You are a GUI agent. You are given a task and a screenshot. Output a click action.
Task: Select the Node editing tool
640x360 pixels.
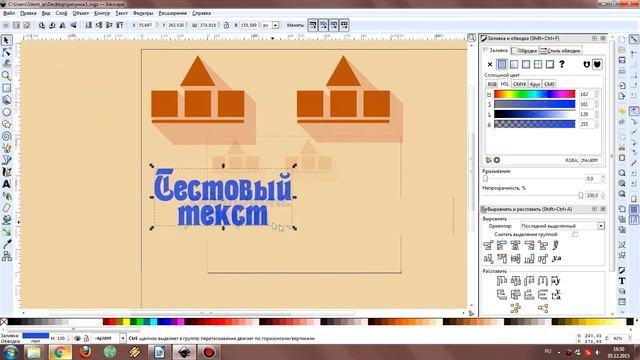click(x=6, y=52)
